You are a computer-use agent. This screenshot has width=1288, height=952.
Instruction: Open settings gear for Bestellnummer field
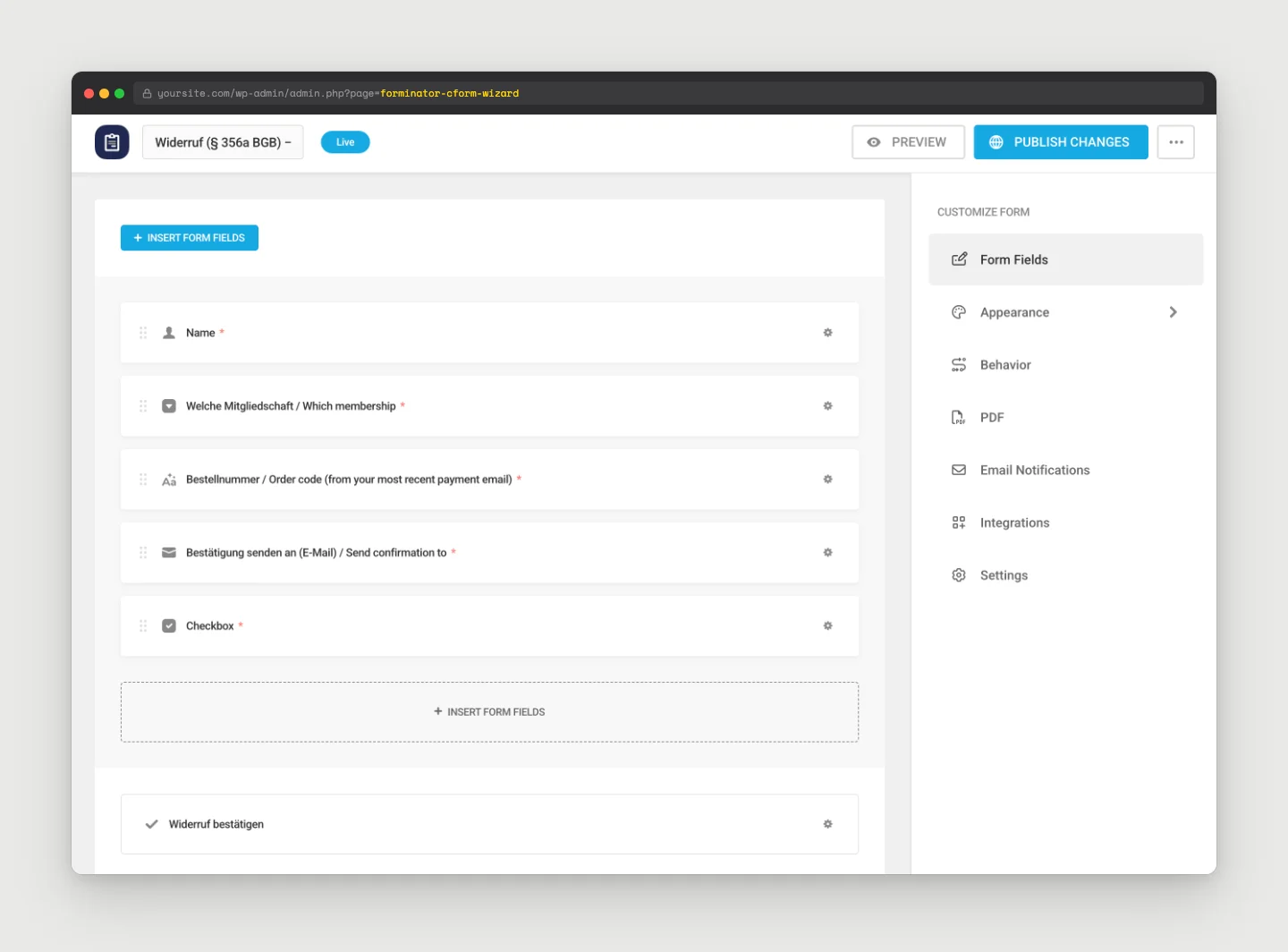(x=827, y=480)
